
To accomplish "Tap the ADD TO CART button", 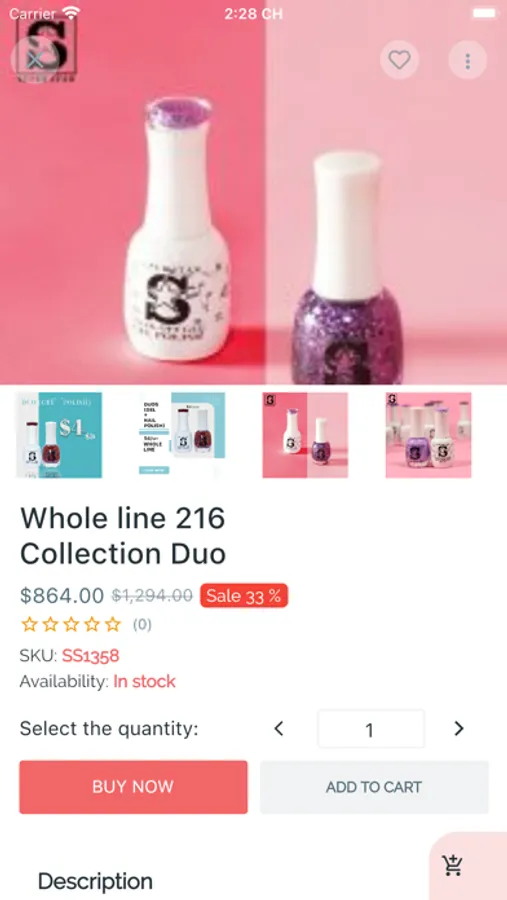I will 374,787.
